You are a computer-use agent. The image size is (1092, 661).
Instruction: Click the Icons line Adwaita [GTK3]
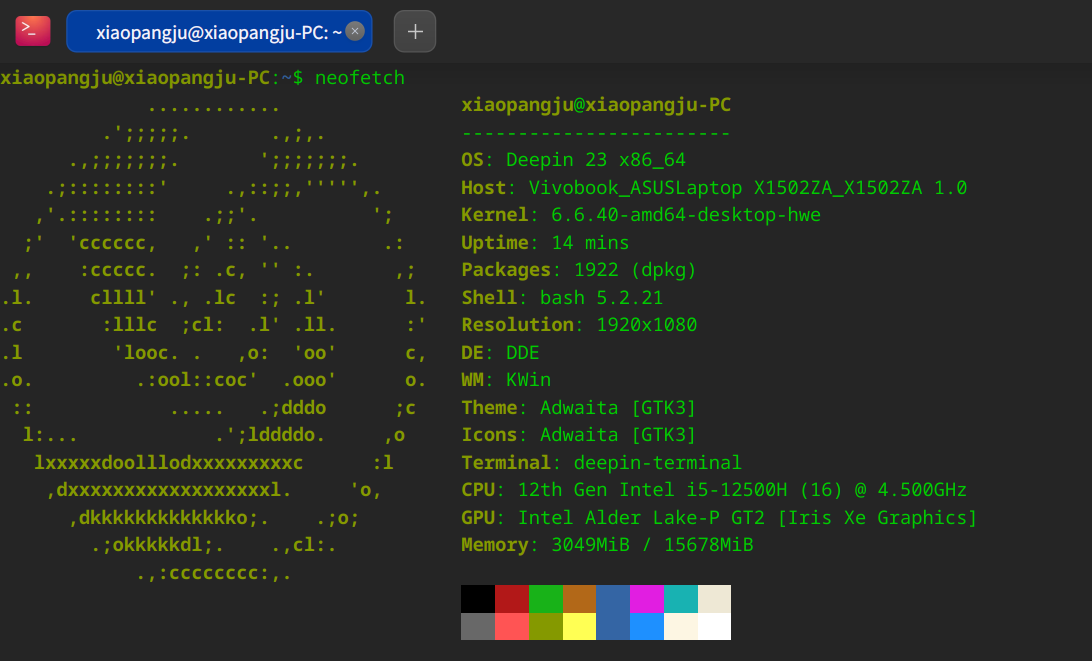(x=578, y=435)
